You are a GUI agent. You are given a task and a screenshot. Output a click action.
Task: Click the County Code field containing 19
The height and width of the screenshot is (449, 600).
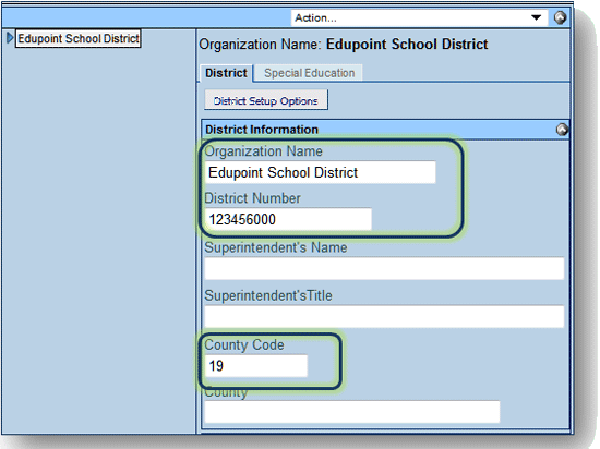click(256, 366)
